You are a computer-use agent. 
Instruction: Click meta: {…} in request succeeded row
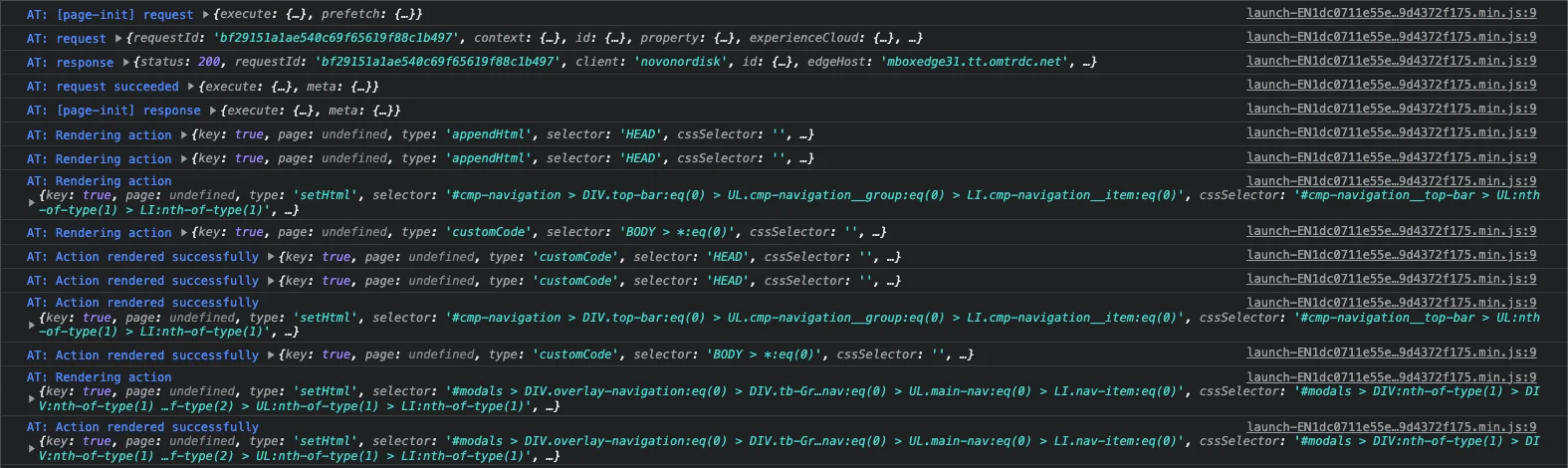click(x=337, y=87)
